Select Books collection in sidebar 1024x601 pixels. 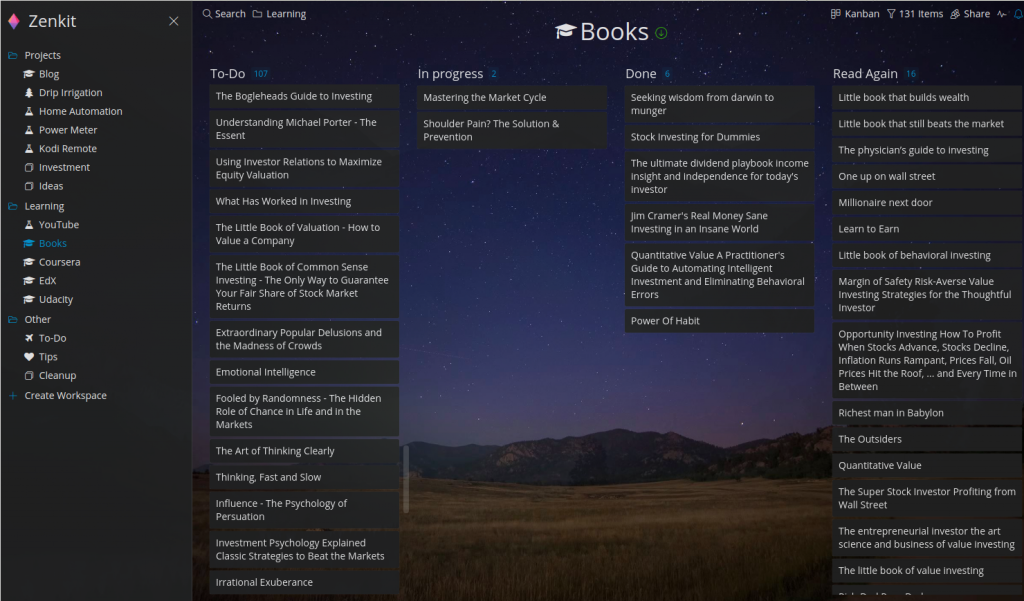tap(52, 244)
